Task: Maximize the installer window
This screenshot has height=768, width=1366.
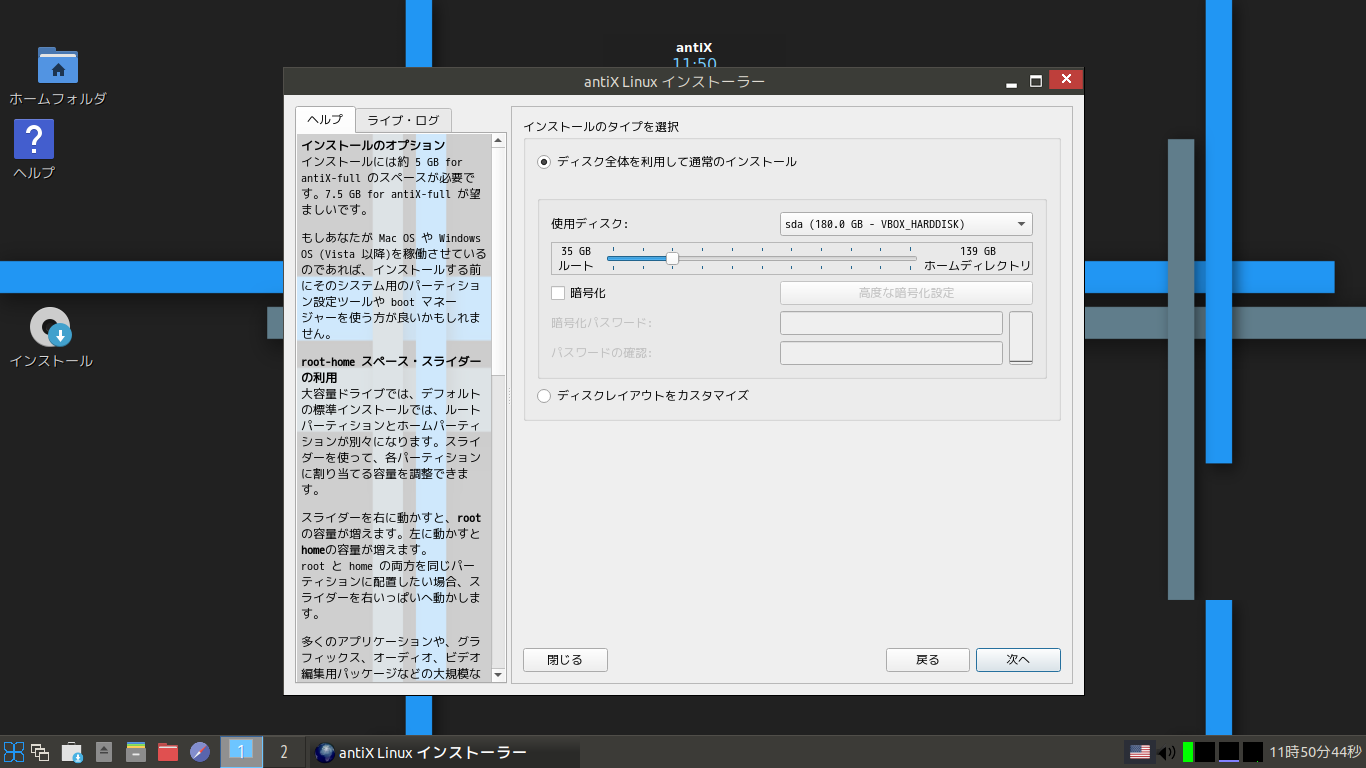Action: coord(1036,80)
